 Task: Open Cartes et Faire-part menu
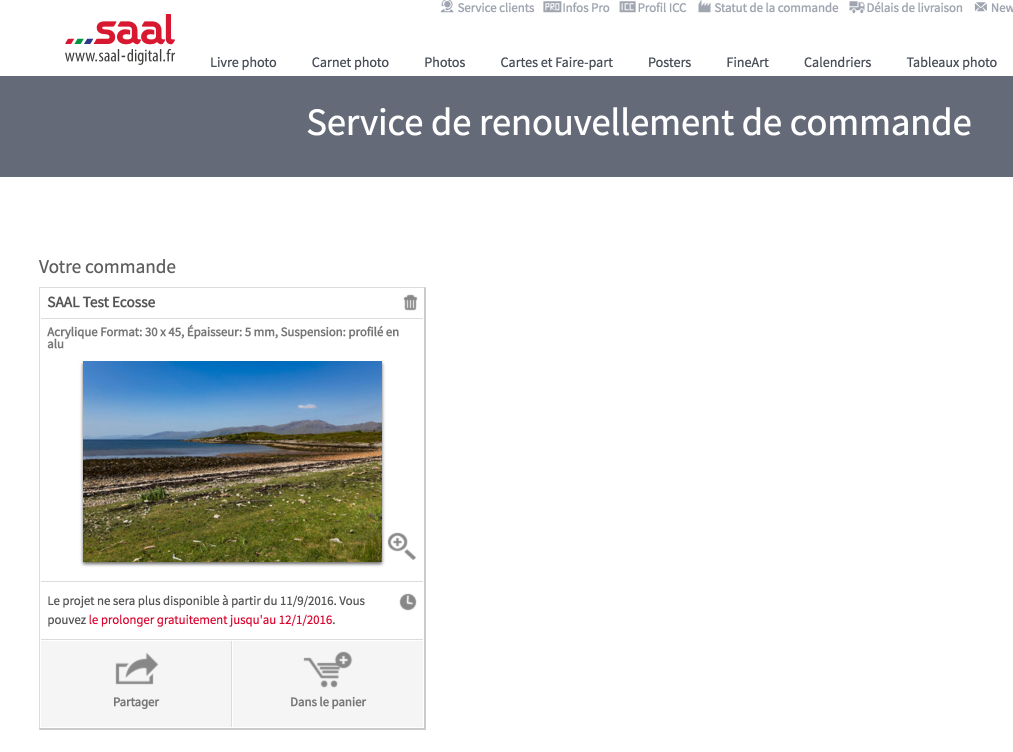(x=556, y=63)
